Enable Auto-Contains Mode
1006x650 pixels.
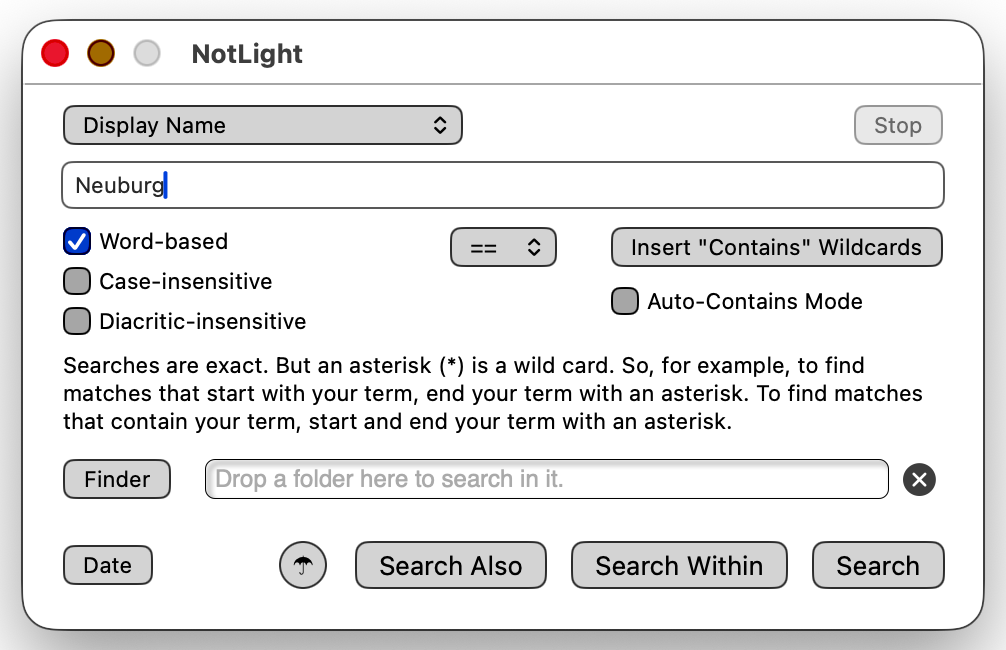click(625, 301)
